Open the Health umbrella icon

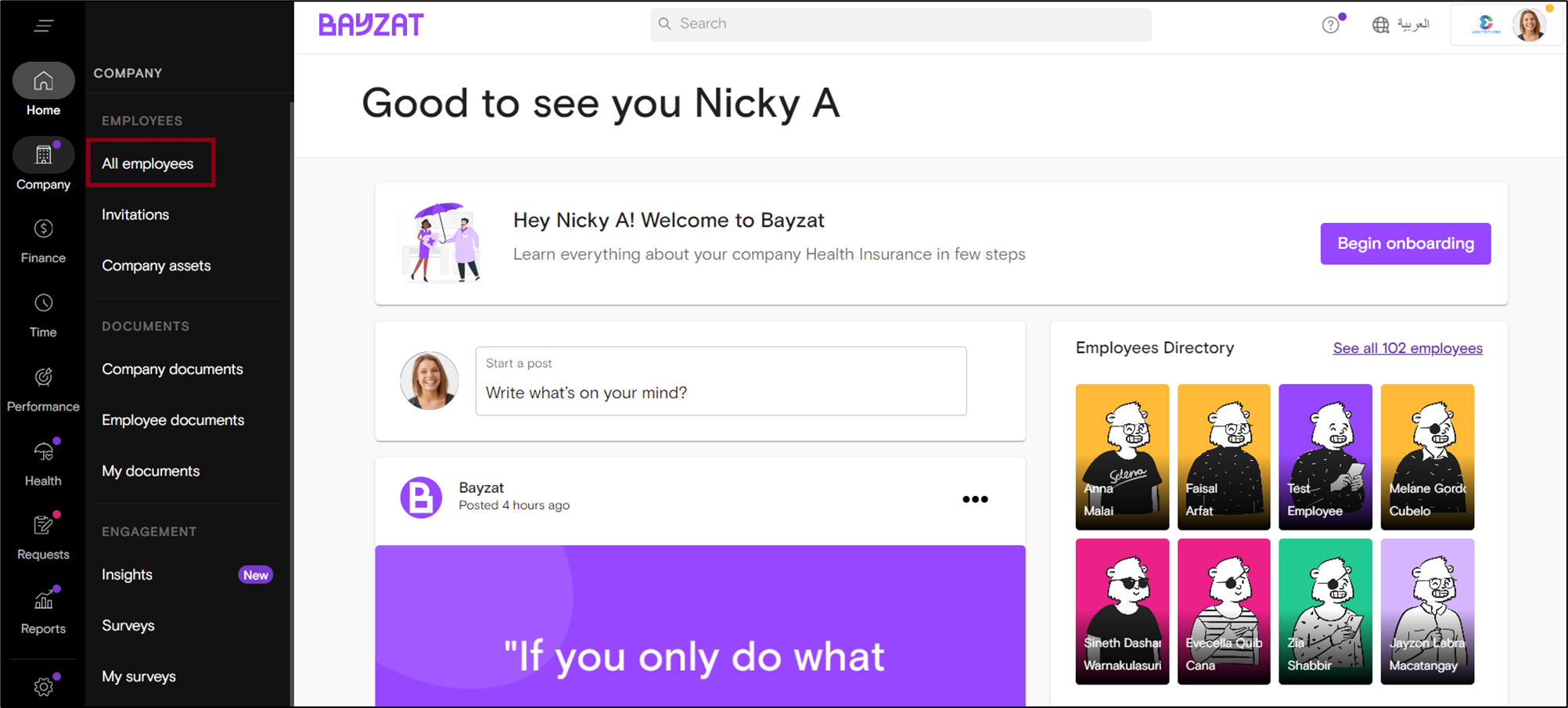44,451
